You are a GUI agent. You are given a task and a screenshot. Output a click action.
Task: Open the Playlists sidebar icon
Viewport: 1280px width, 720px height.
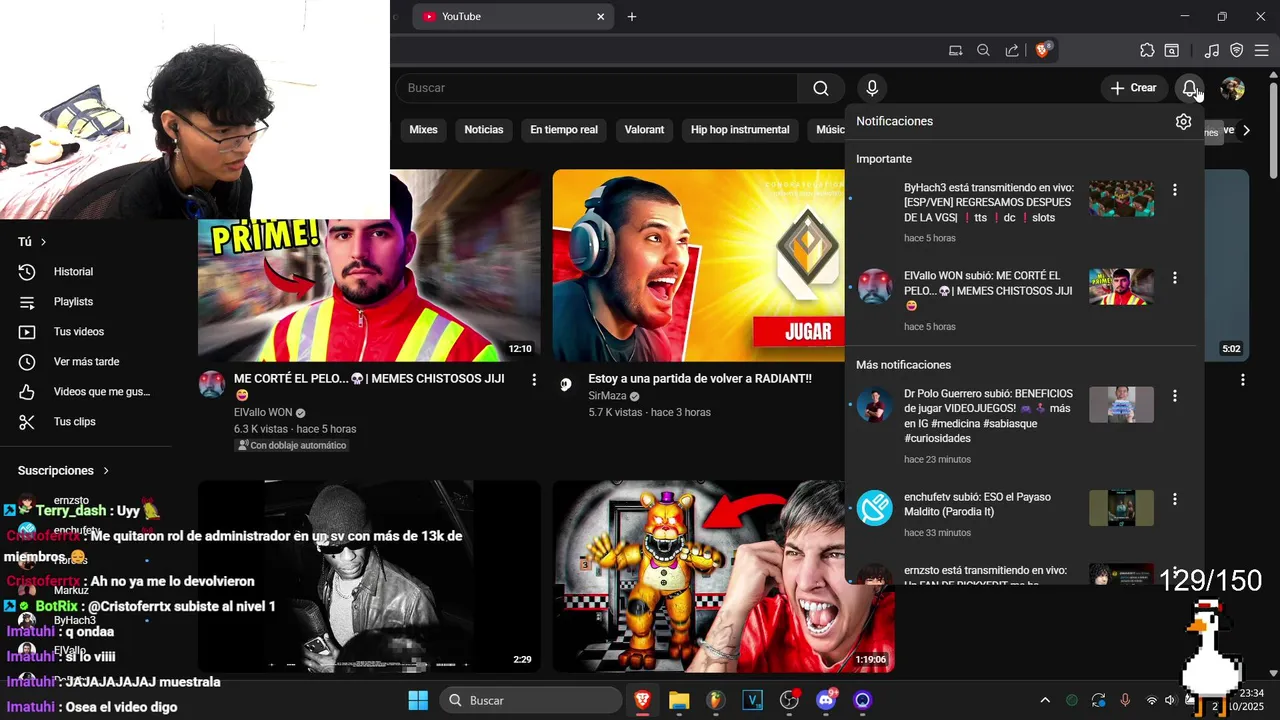point(27,302)
